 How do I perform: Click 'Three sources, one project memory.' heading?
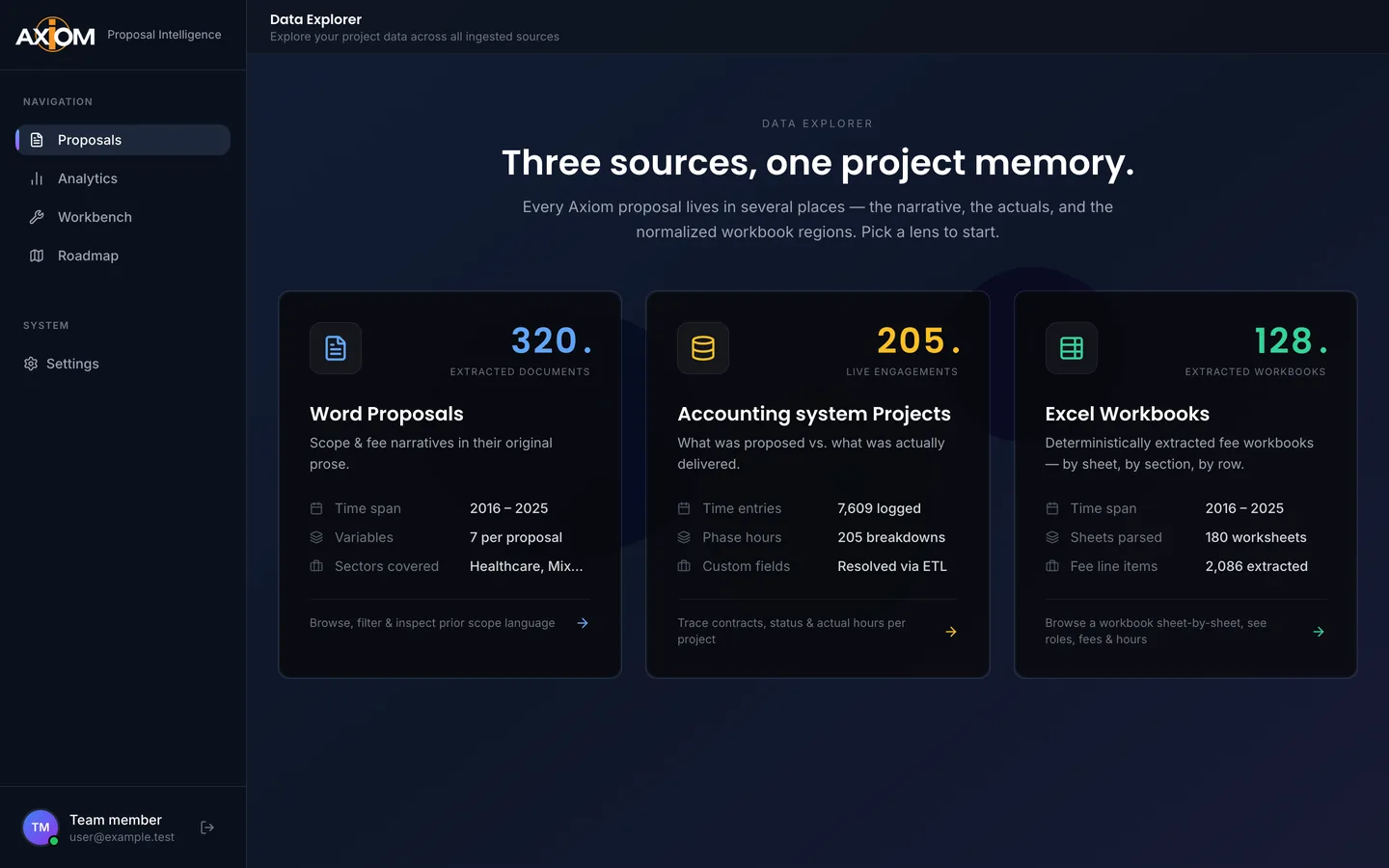coord(818,163)
